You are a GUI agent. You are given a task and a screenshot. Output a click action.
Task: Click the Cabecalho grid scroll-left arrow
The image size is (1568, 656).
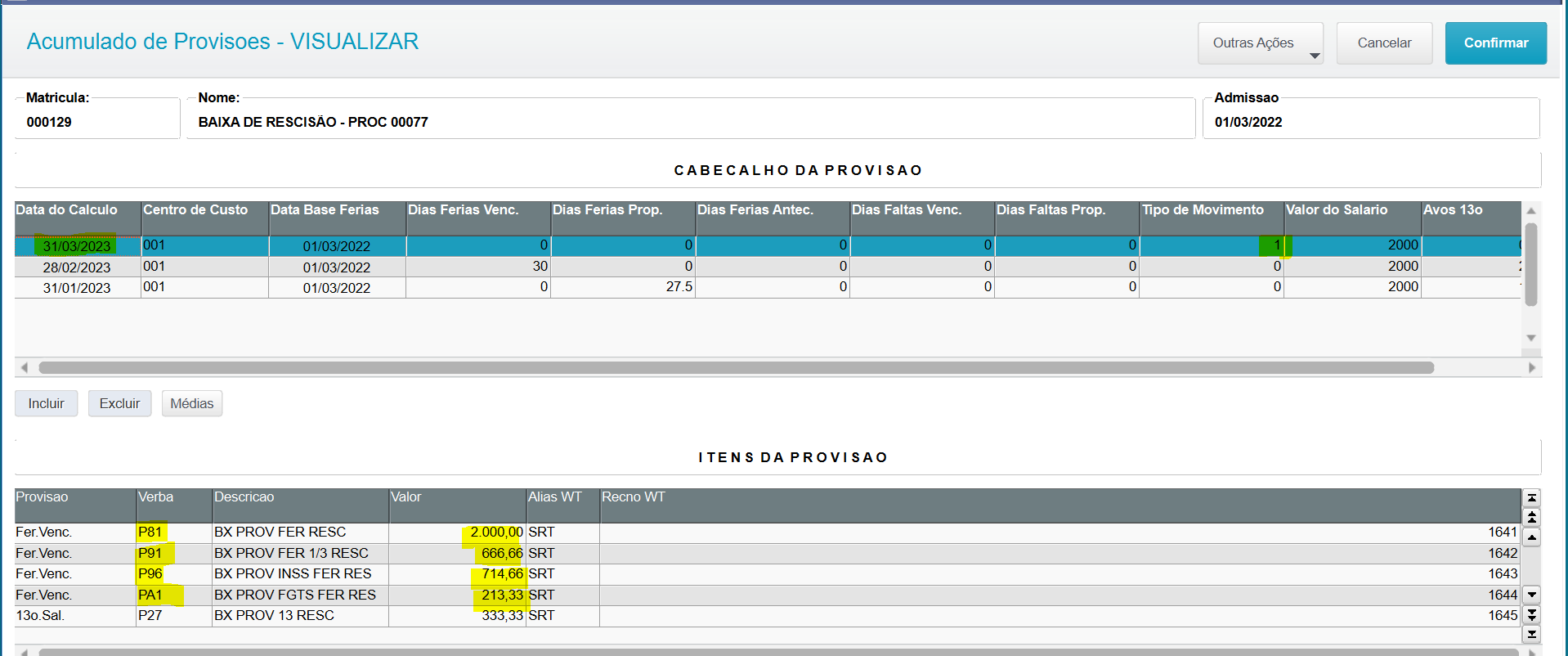25,368
